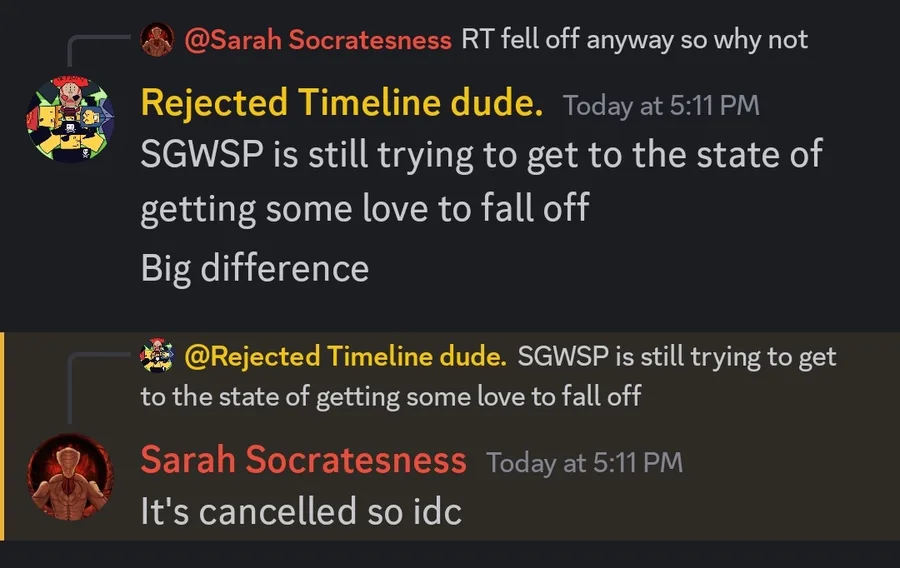Click Sarah Socratesness's small avatar in top reply preview
Screen dimensions: 900x568
point(157,40)
